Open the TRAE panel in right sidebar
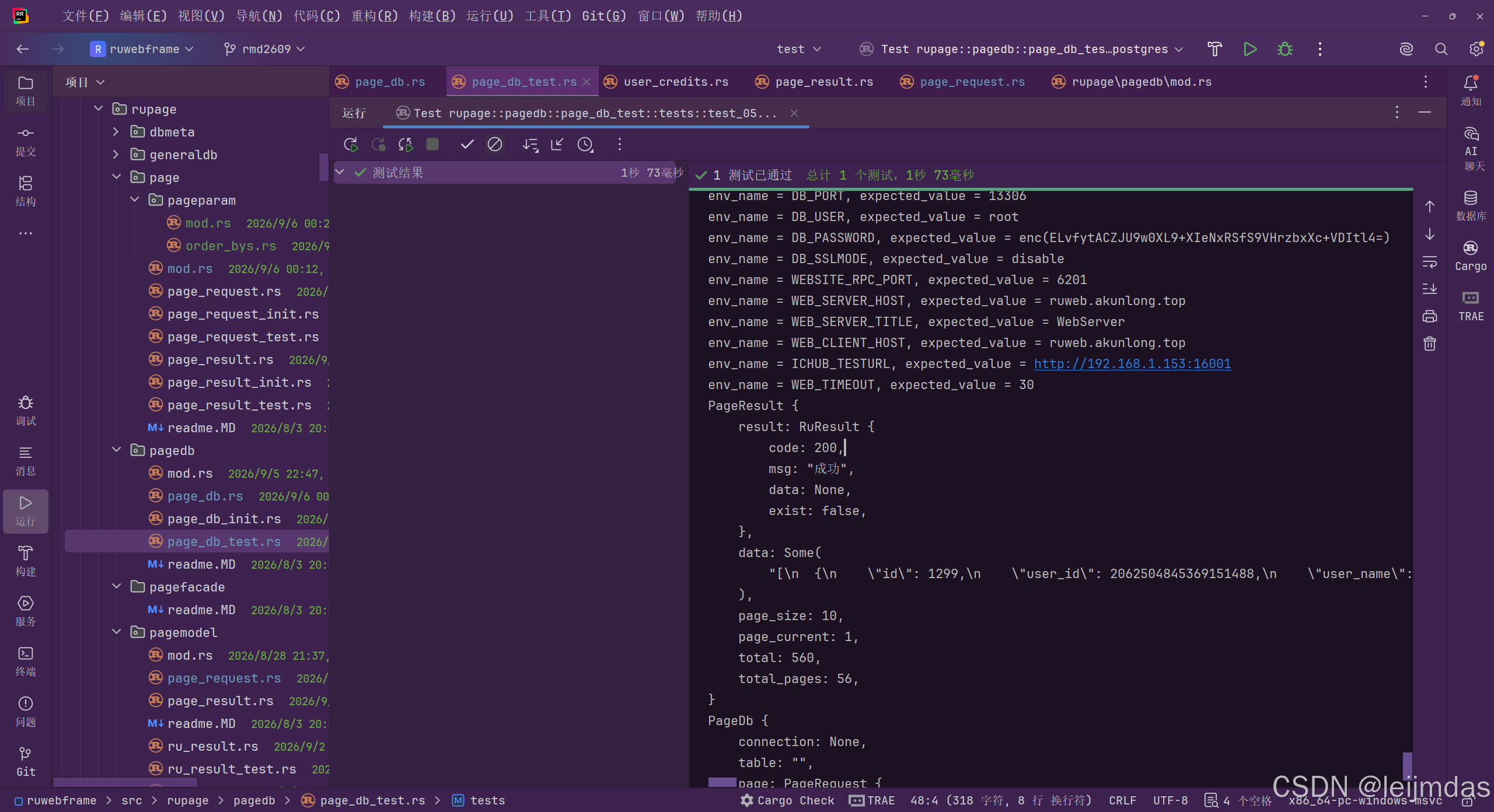The width and height of the screenshot is (1494, 812). (x=1471, y=306)
